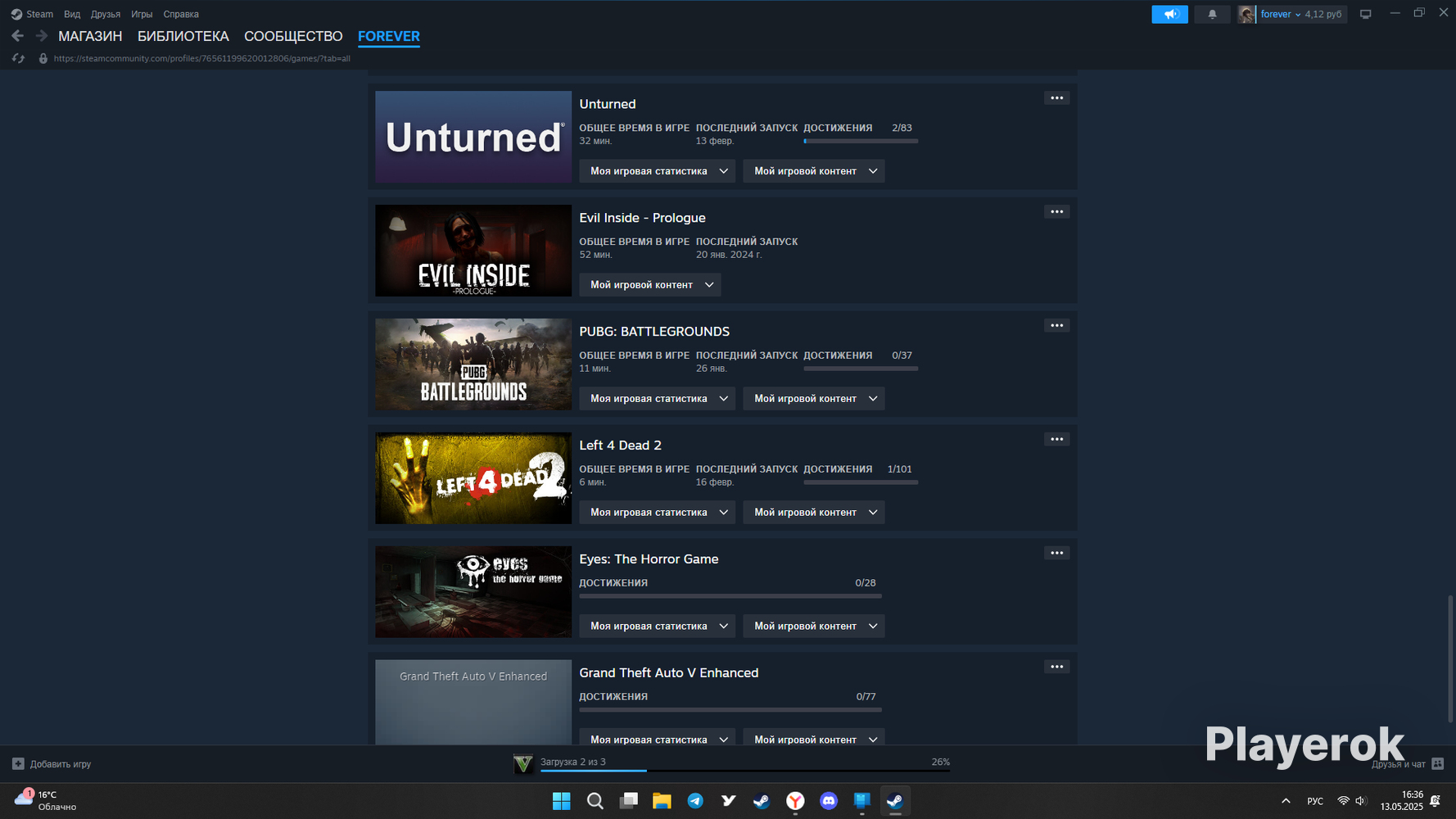1456x819 pixels.
Task: Show hidden system tray icons
Action: coord(1286,801)
